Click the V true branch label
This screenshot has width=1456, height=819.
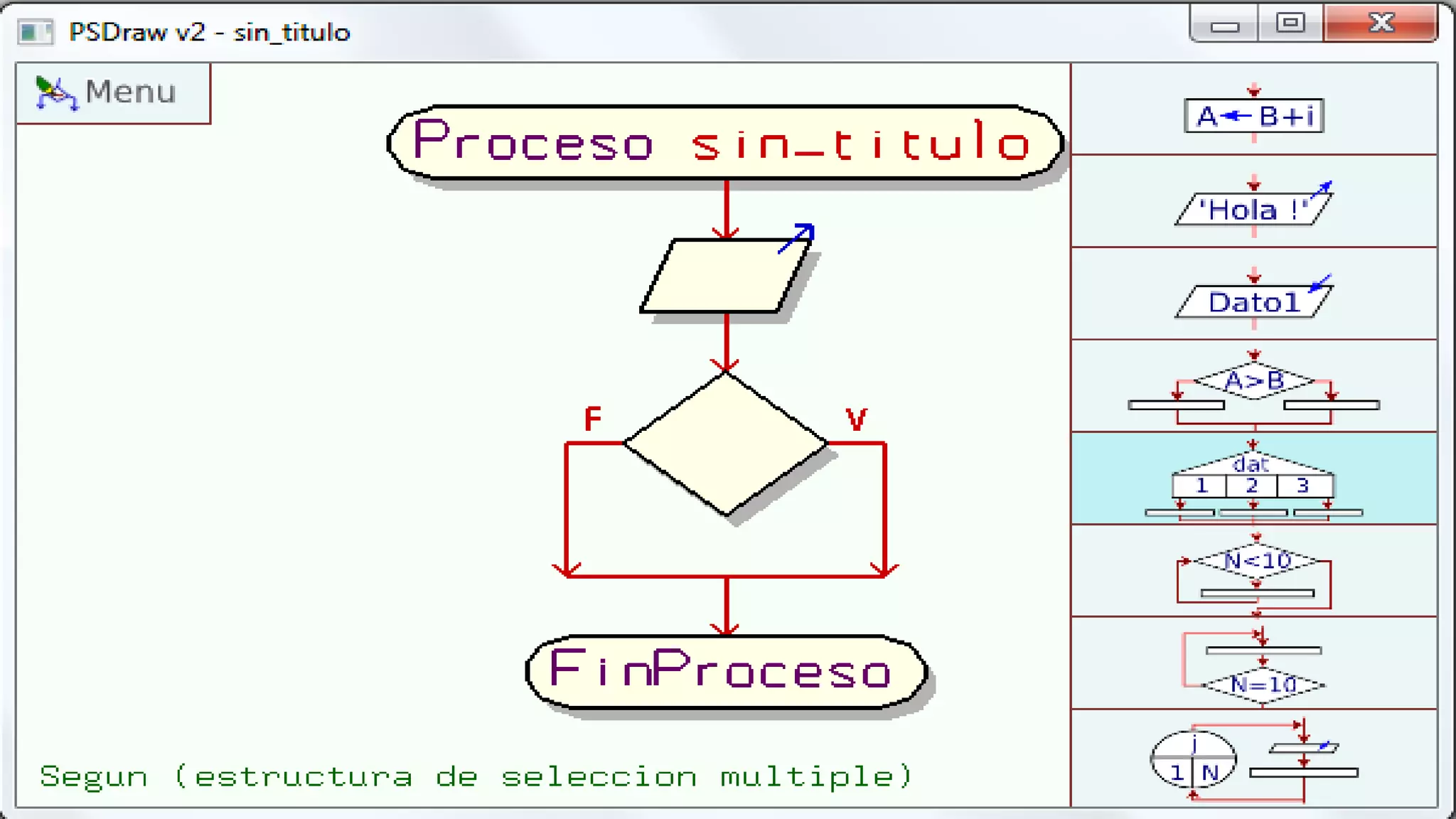click(856, 419)
